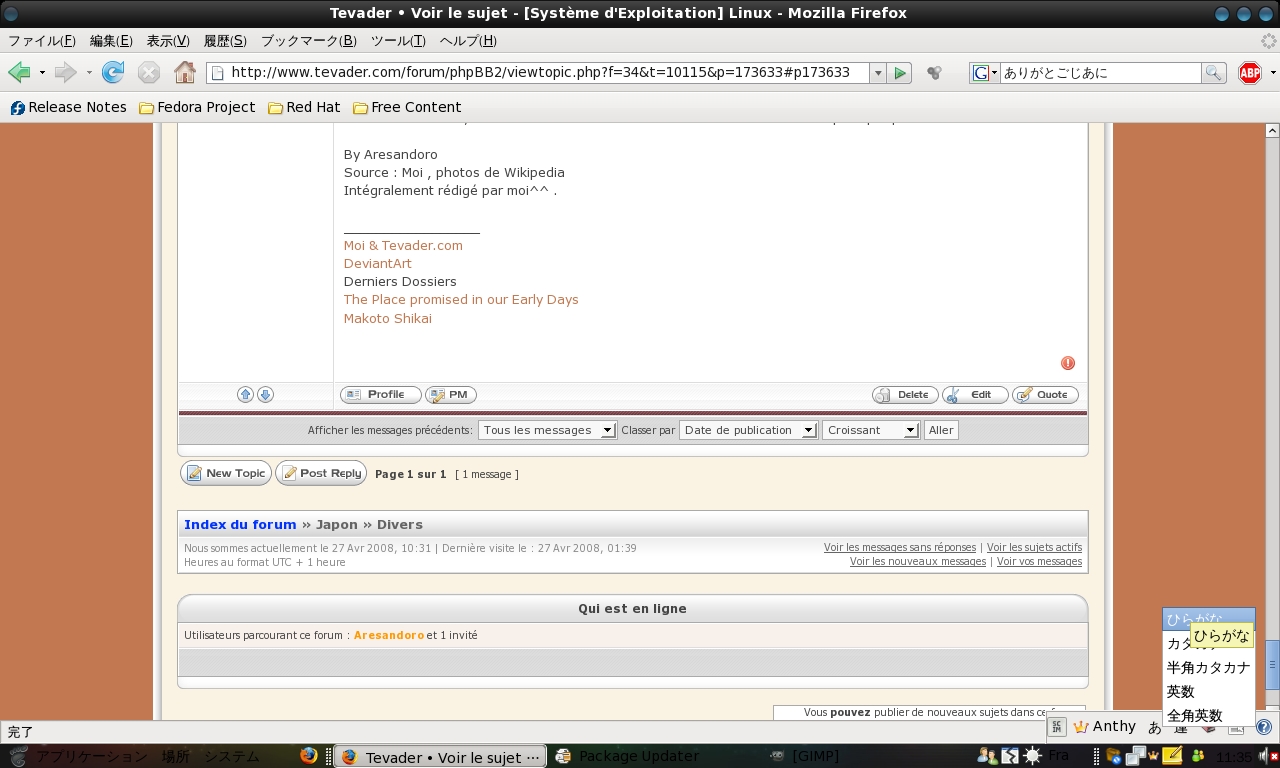The image size is (1280, 768).
Task: Click the weather sun applet icon
Action: (x=1032, y=756)
